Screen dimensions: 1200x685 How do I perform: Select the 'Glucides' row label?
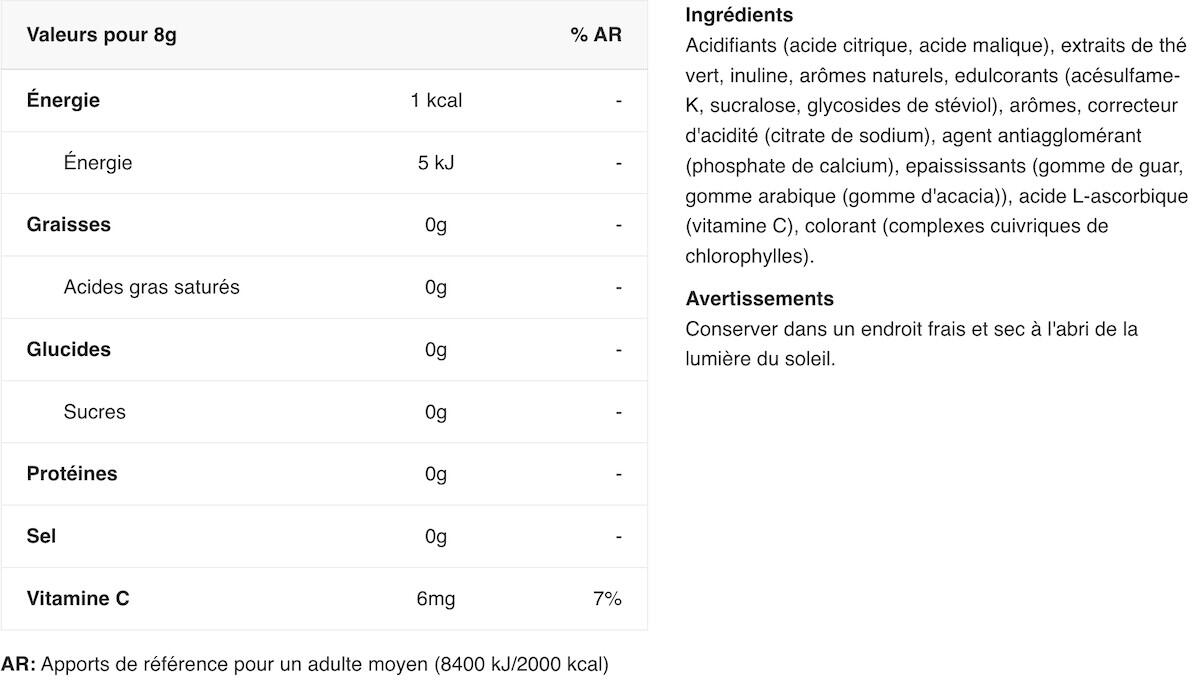(x=68, y=350)
